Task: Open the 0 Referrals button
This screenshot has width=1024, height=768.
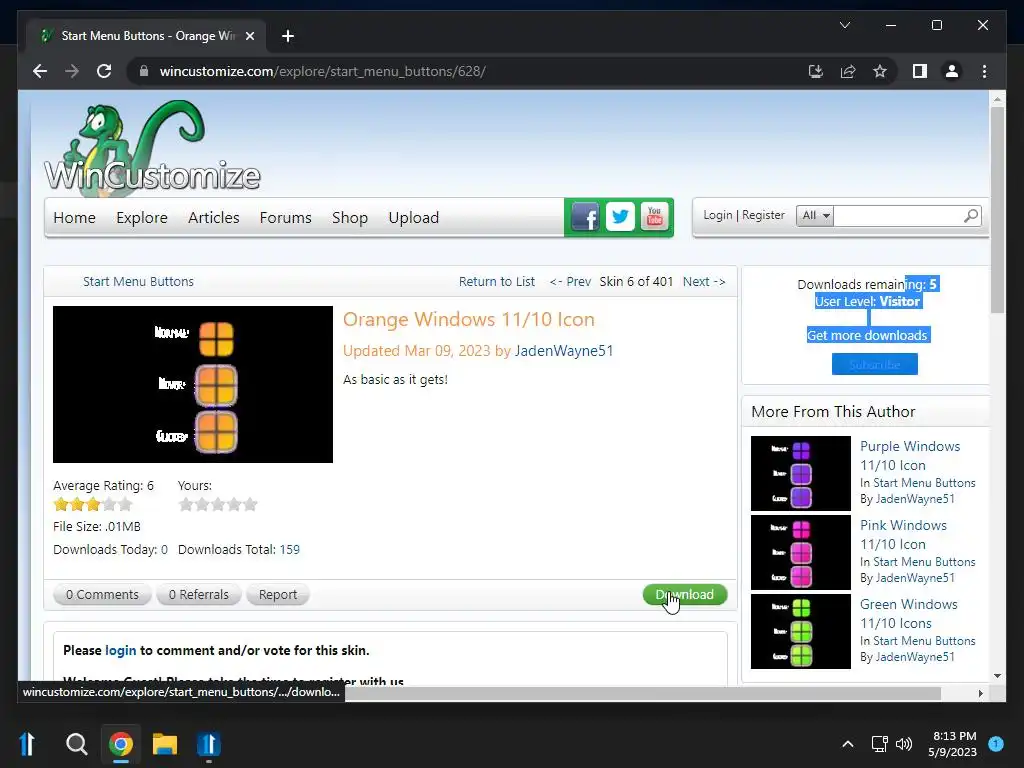Action: coord(199,594)
